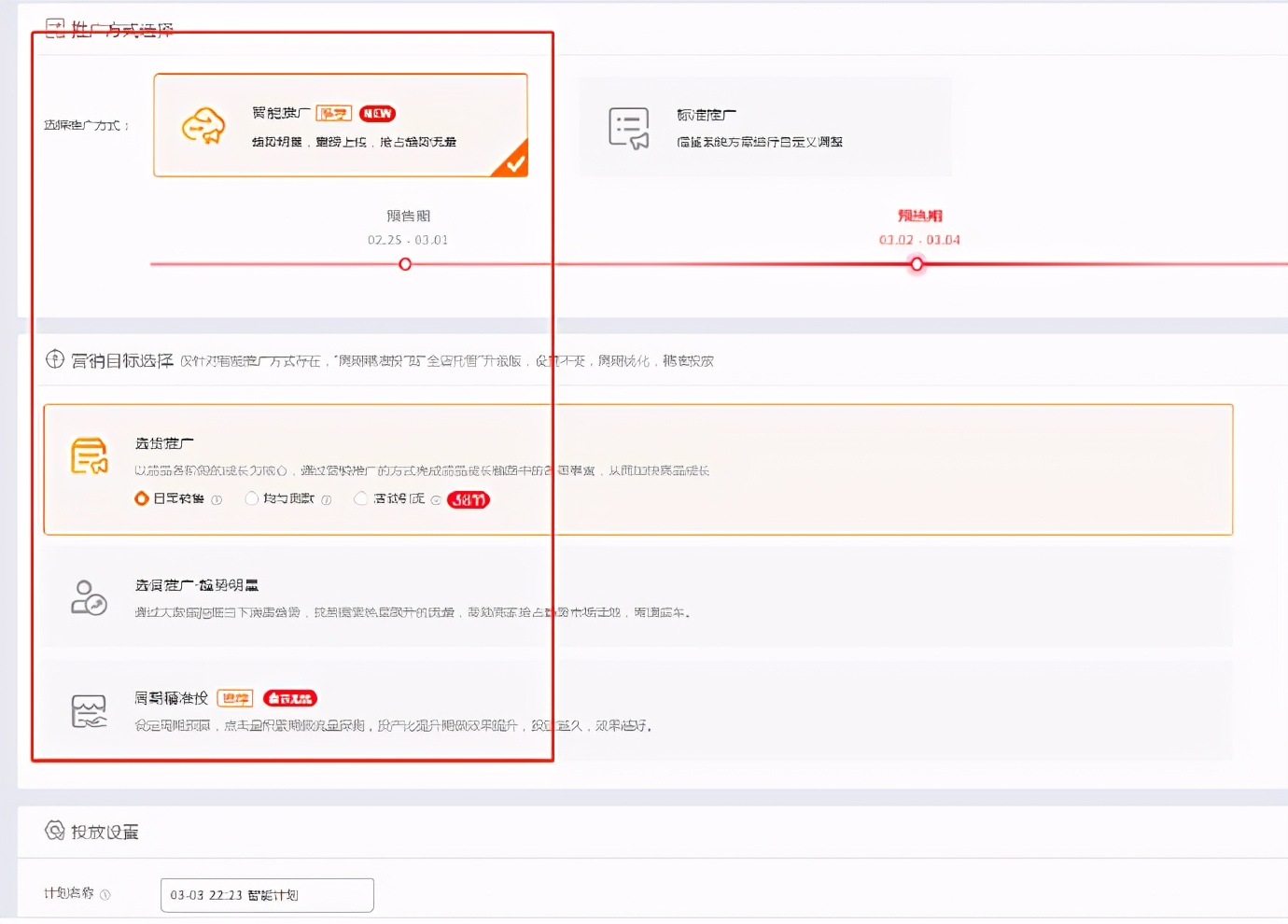Click the plan name input showing 03-03 22:23 智能计划
The width and height of the screenshot is (1288, 924).
[266, 894]
